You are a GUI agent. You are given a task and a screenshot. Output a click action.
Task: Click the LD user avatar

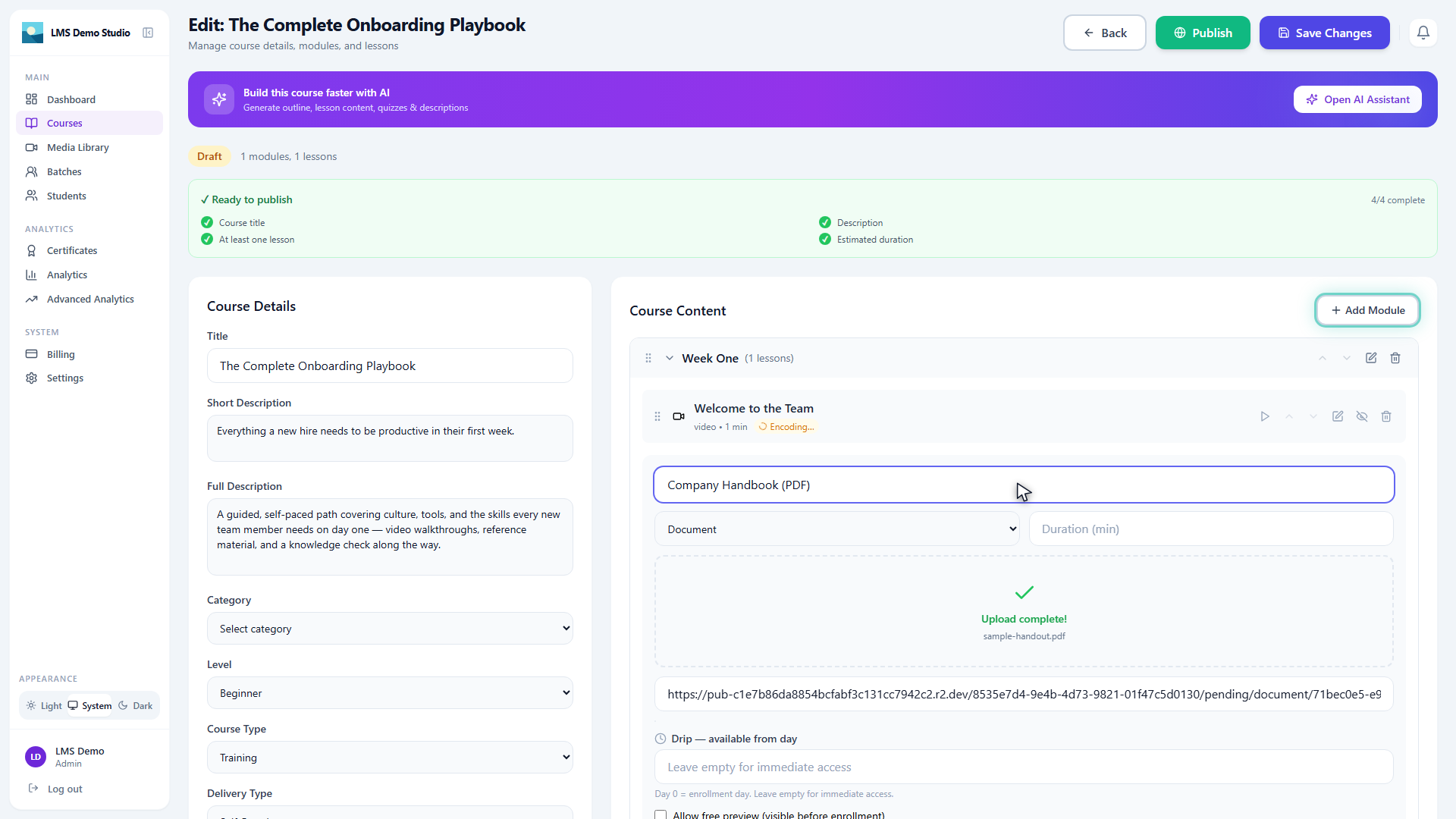[x=36, y=757]
